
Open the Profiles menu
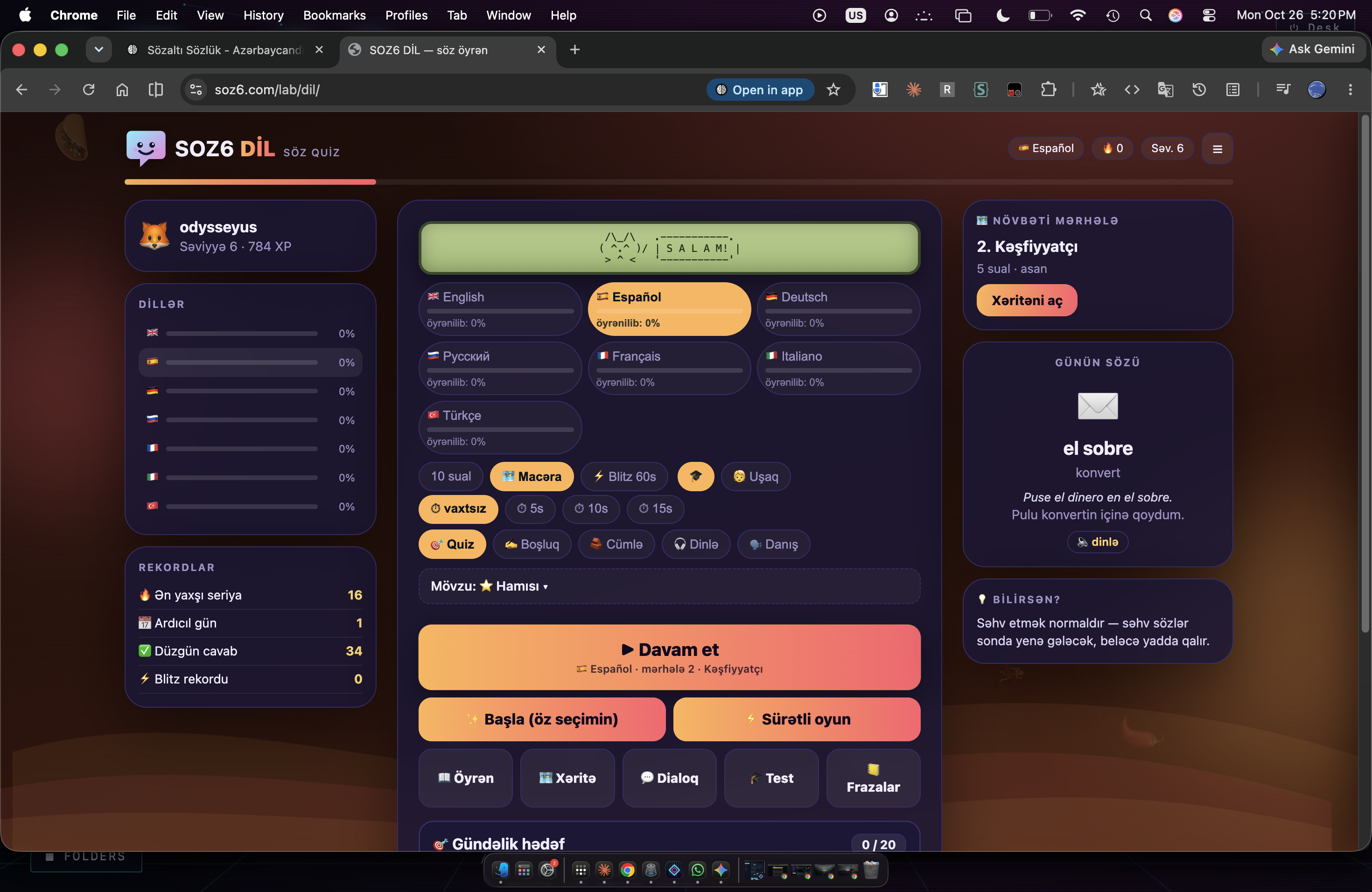pos(406,15)
